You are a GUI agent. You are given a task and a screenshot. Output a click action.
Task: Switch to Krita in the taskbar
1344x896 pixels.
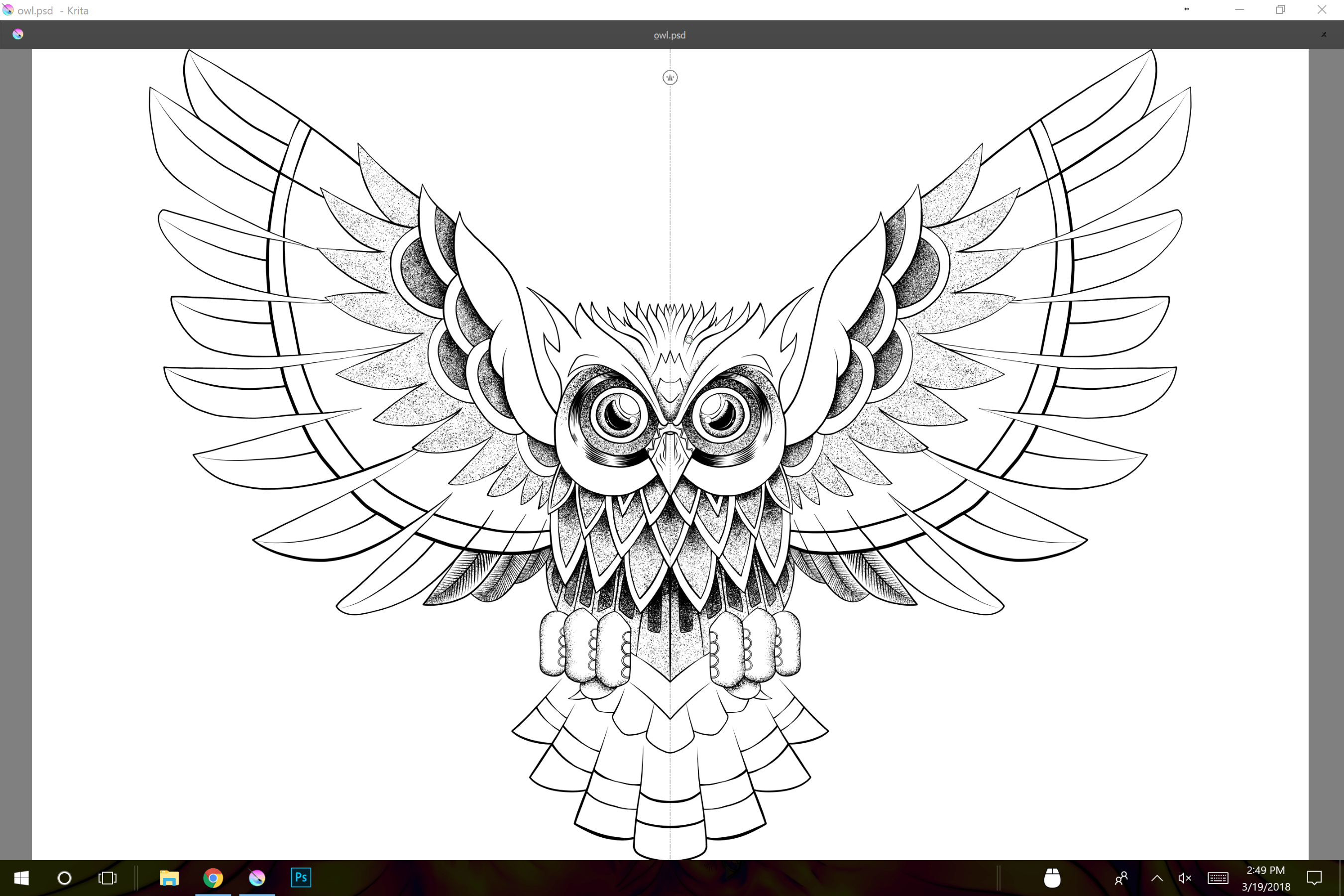256,877
